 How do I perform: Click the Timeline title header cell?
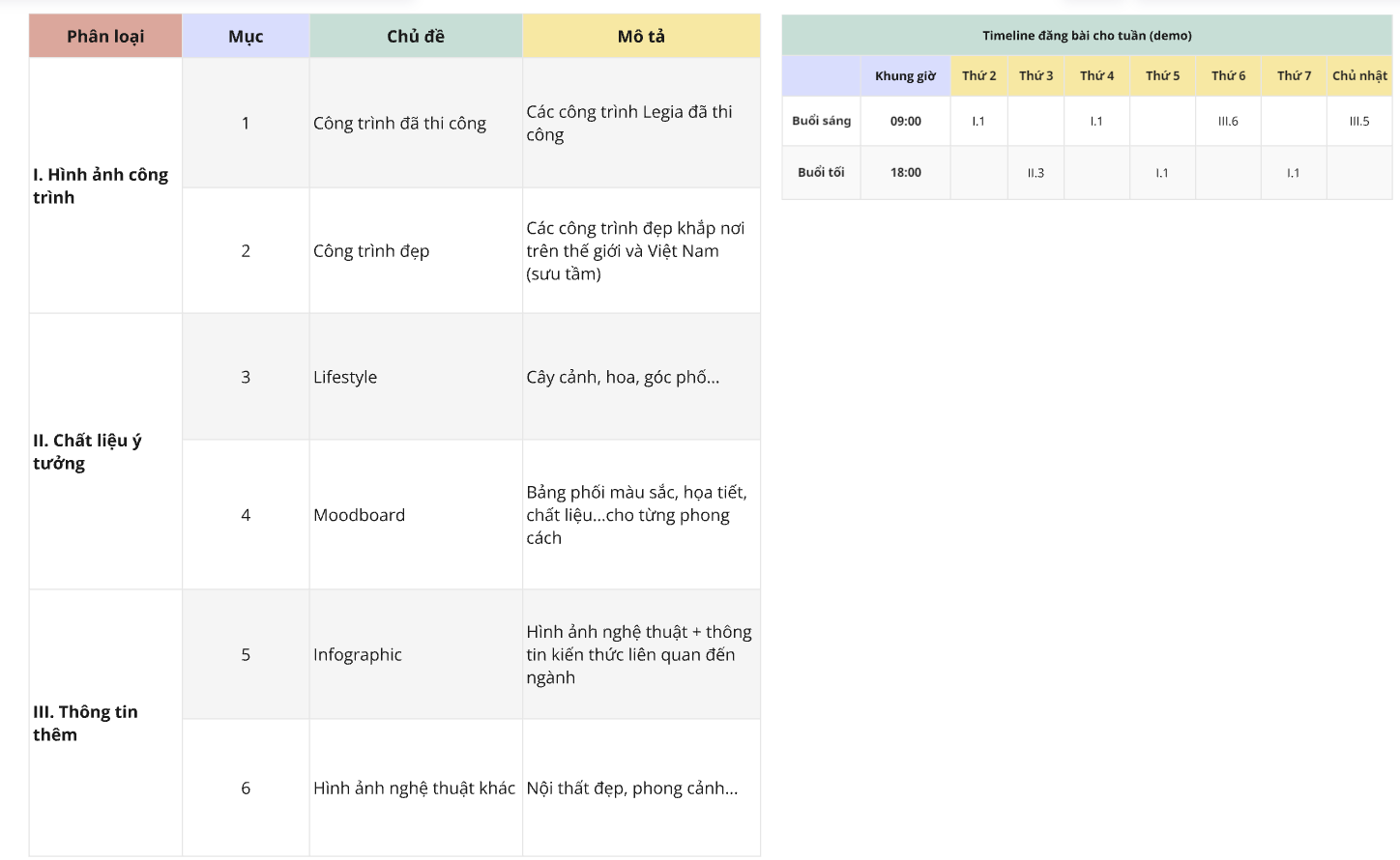[x=1087, y=36]
